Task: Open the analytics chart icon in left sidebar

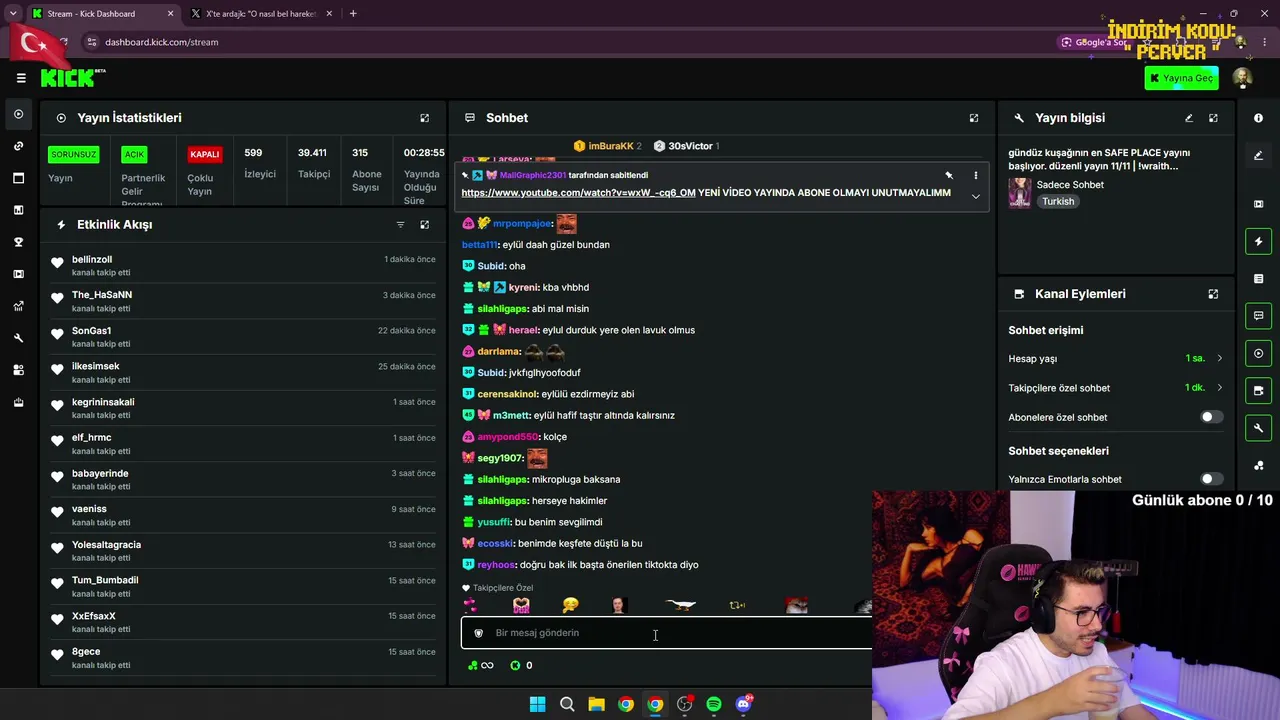Action: point(18,306)
